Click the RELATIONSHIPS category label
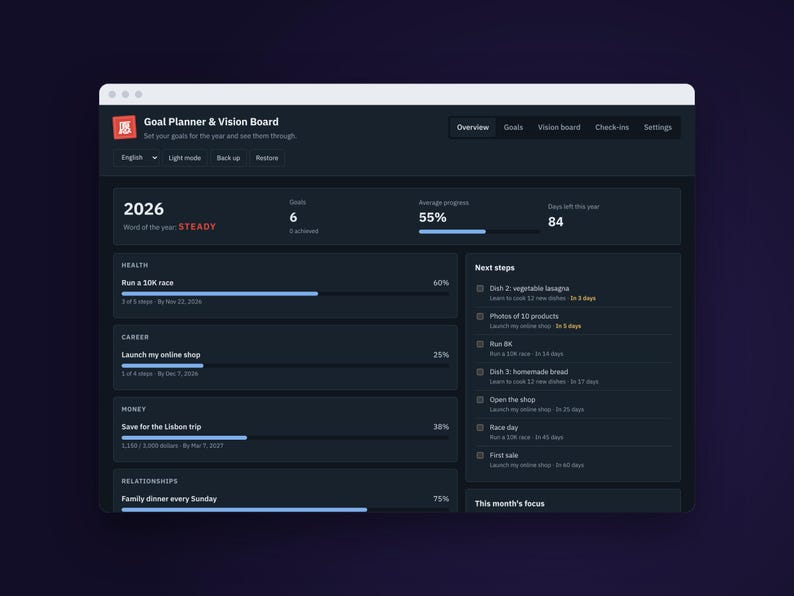The width and height of the screenshot is (794, 596). point(149,481)
